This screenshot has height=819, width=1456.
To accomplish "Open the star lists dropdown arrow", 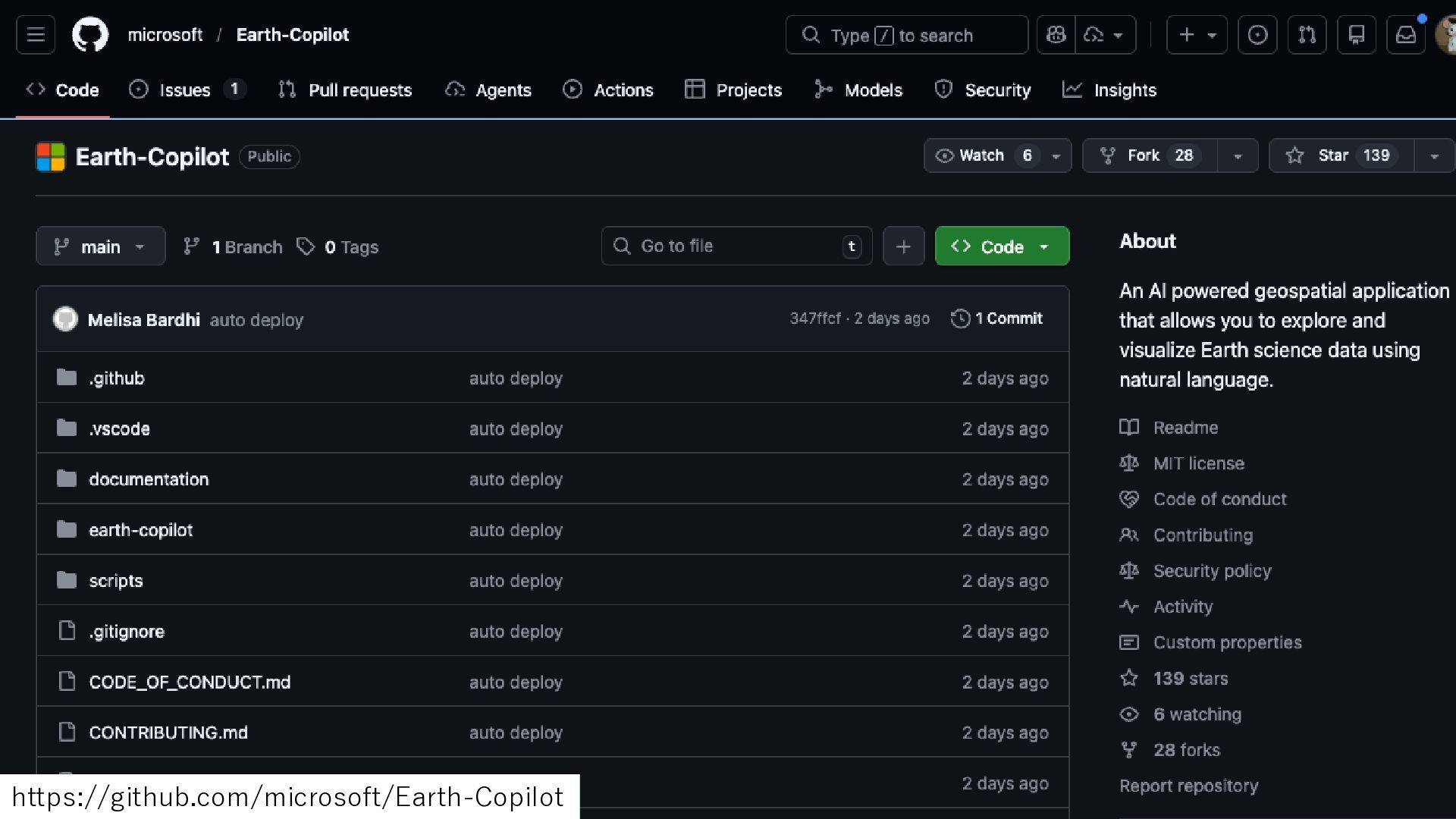I will point(1434,156).
